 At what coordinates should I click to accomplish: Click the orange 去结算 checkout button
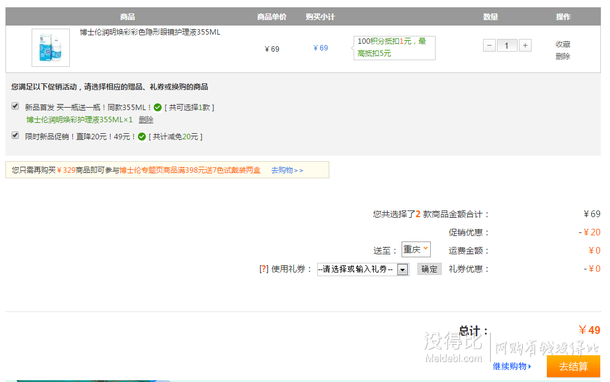[x=573, y=366]
